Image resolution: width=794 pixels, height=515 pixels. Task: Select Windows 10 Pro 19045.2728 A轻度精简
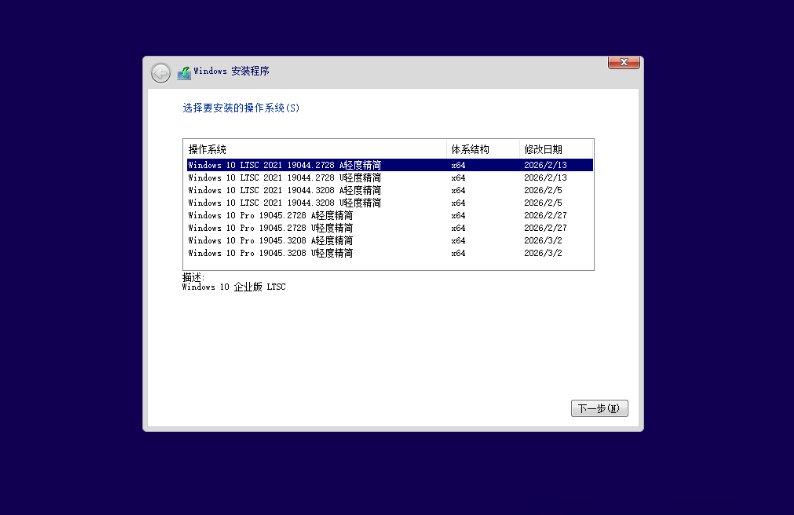coord(390,215)
